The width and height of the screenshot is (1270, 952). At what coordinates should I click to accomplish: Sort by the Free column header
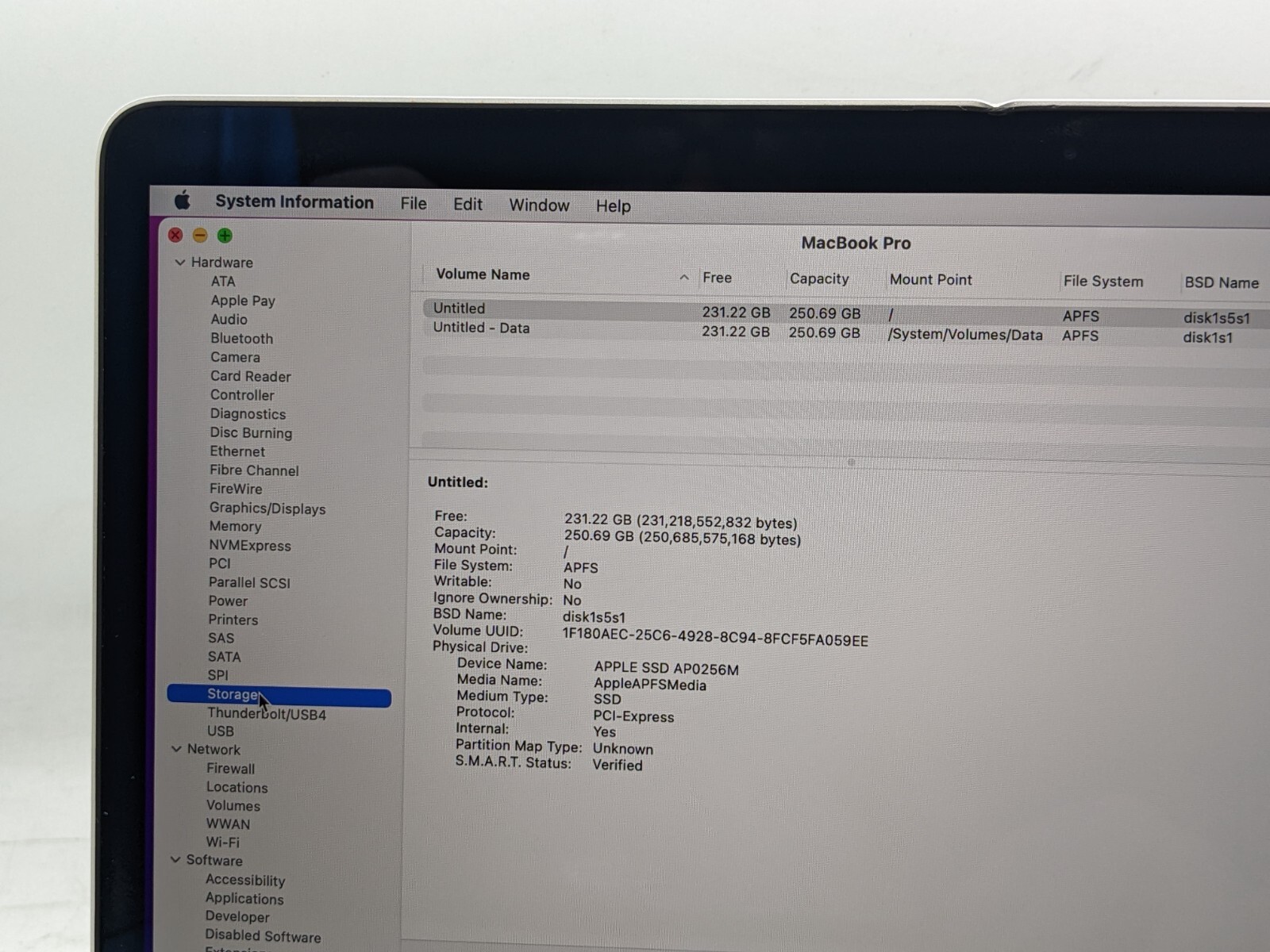click(717, 278)
